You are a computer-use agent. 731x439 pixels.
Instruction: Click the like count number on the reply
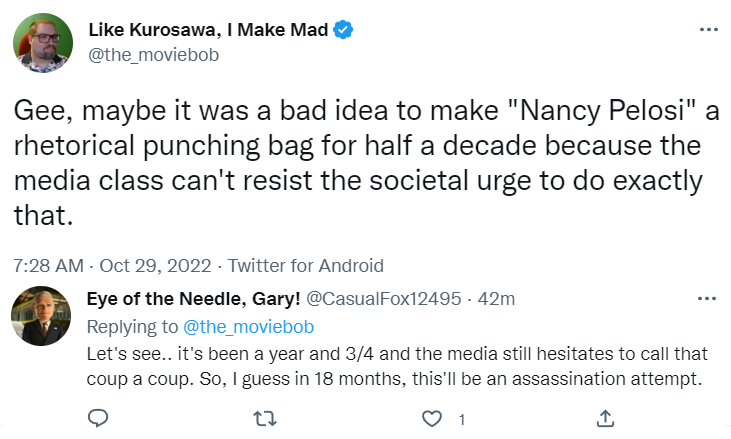(x=461, y=417)
